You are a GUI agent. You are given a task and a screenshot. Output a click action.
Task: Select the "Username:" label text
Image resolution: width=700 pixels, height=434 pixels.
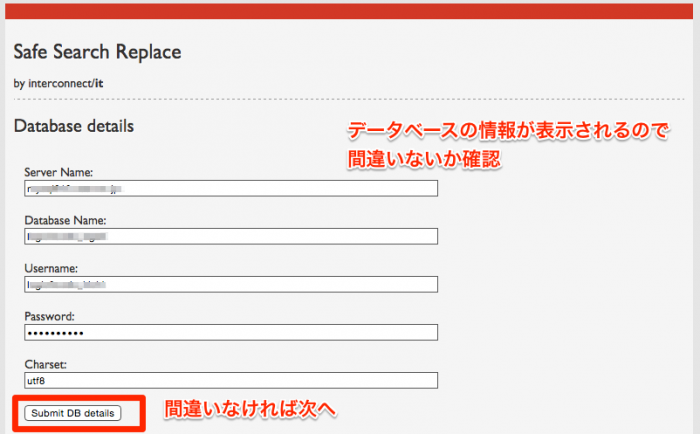[x=53, y=268]
